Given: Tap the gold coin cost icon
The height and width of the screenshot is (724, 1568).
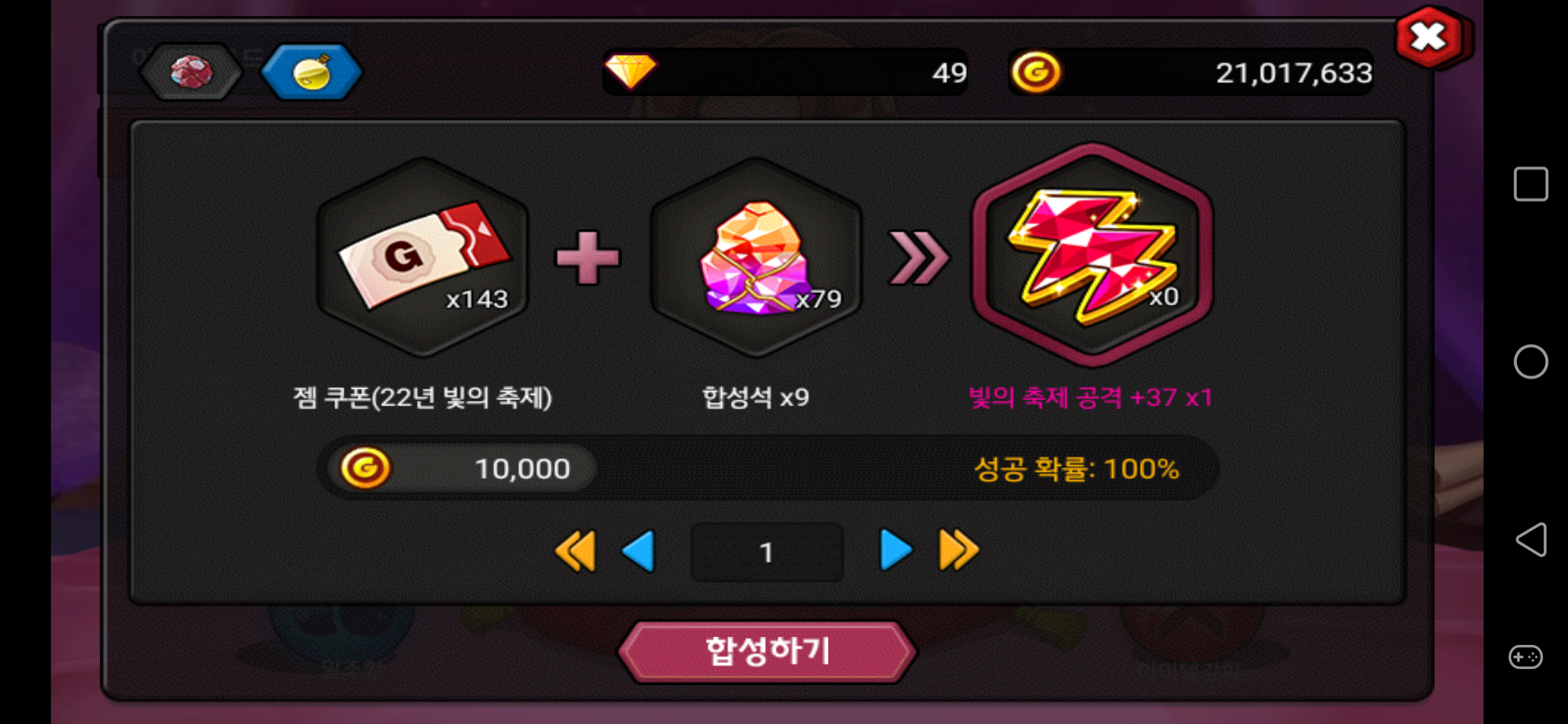Looking at the screenshot, I should [365, 467].
